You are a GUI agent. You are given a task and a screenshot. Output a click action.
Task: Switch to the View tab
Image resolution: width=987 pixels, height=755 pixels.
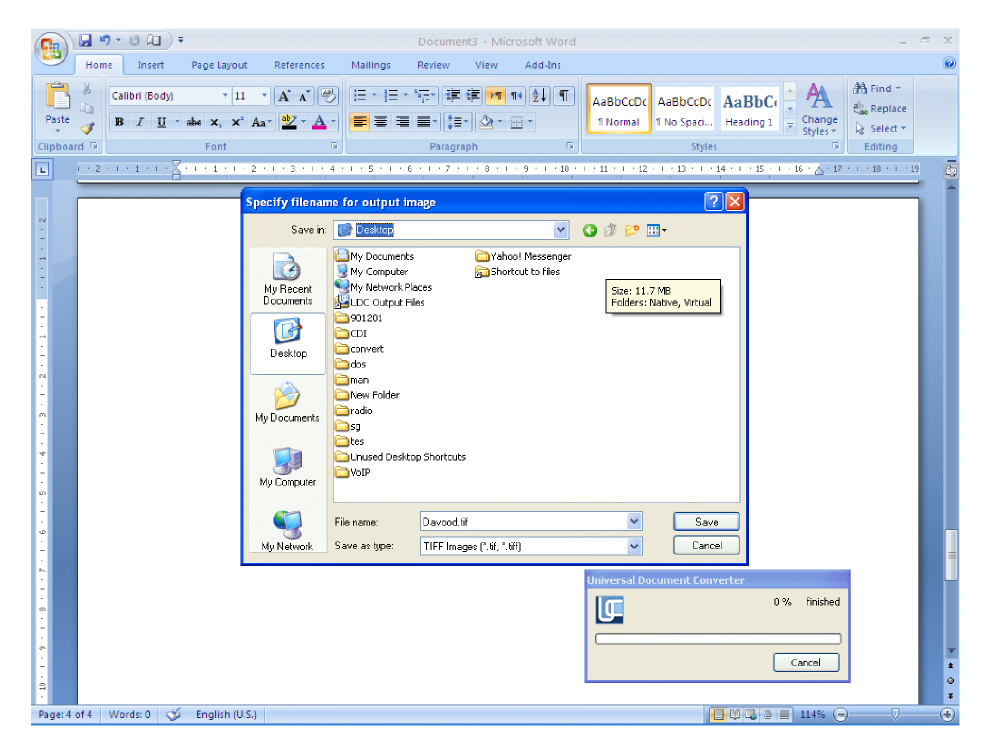[486, 65]
